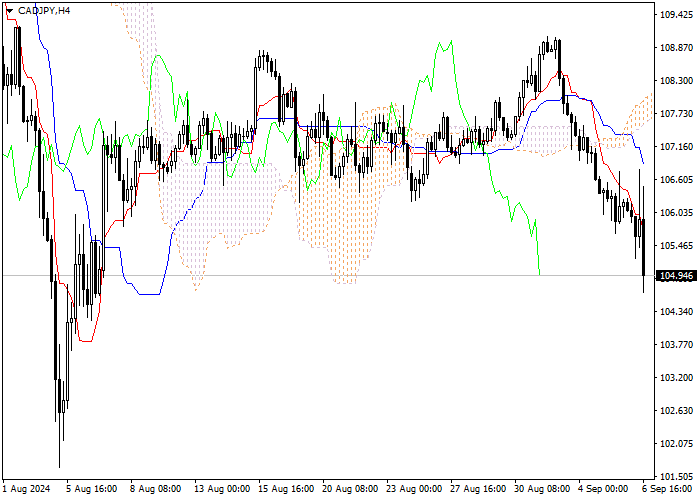This screenshot has width=700, height=500.
Task: Click price axis value 102.630
Action: pyautogui.click(x=676, y=411)
